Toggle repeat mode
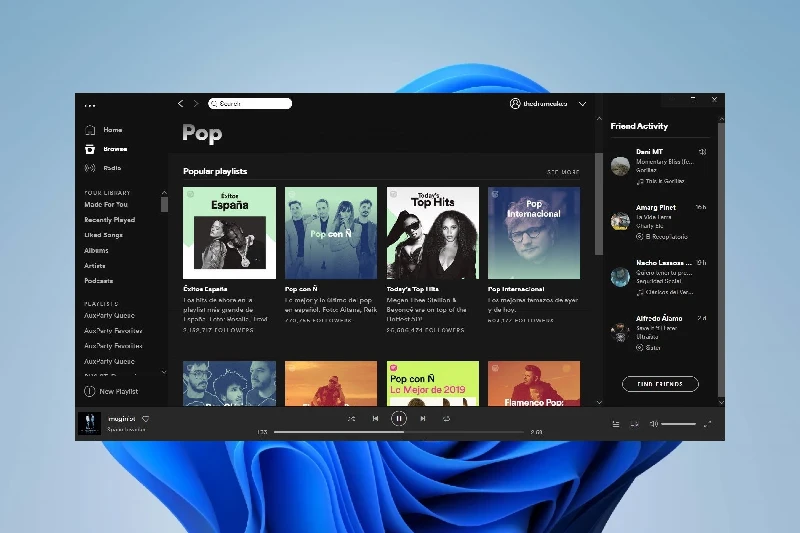The height and width of the screenshot is (533, 800). (x=446, y=419)
